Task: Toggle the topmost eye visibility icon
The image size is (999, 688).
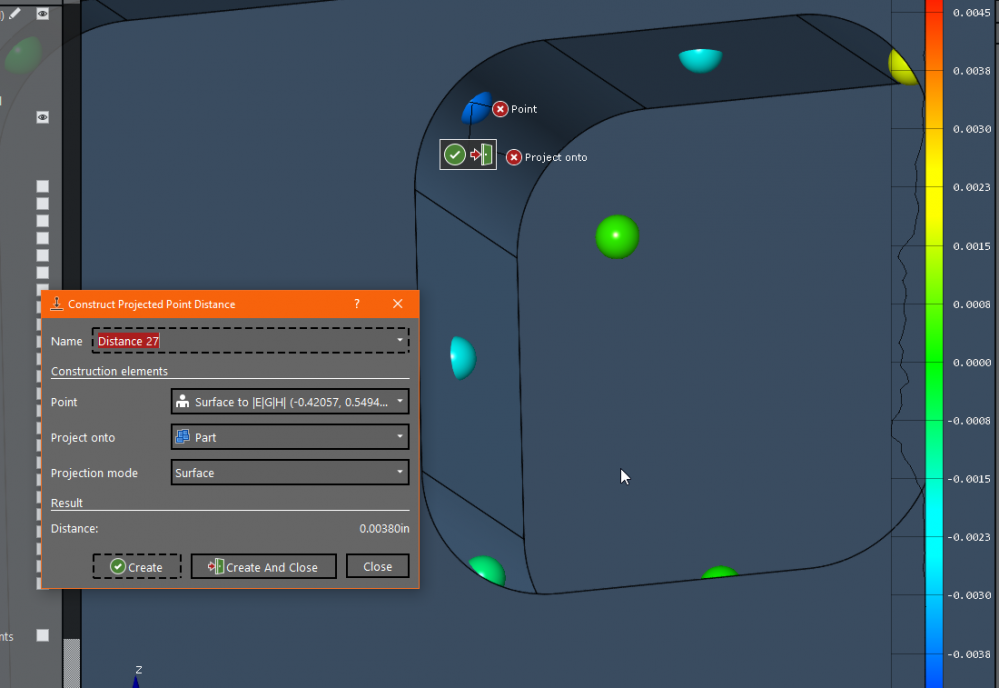Action: point(43,14)
